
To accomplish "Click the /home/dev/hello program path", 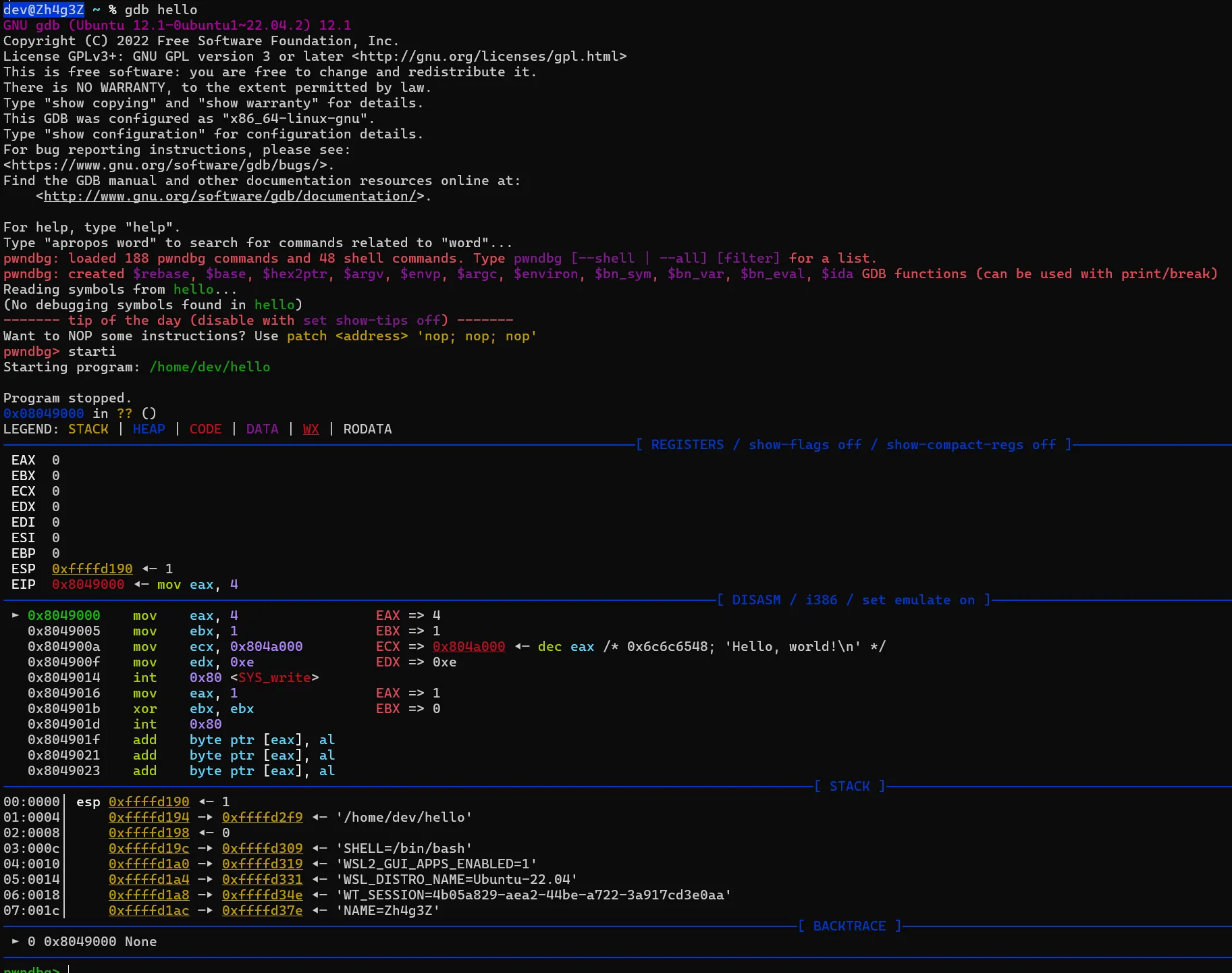I will (209, 367).
